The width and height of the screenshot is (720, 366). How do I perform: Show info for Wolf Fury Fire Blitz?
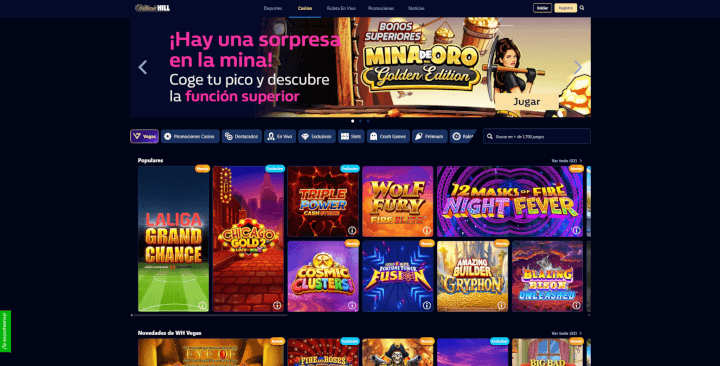pyautogui.click(x=427, y=230)
